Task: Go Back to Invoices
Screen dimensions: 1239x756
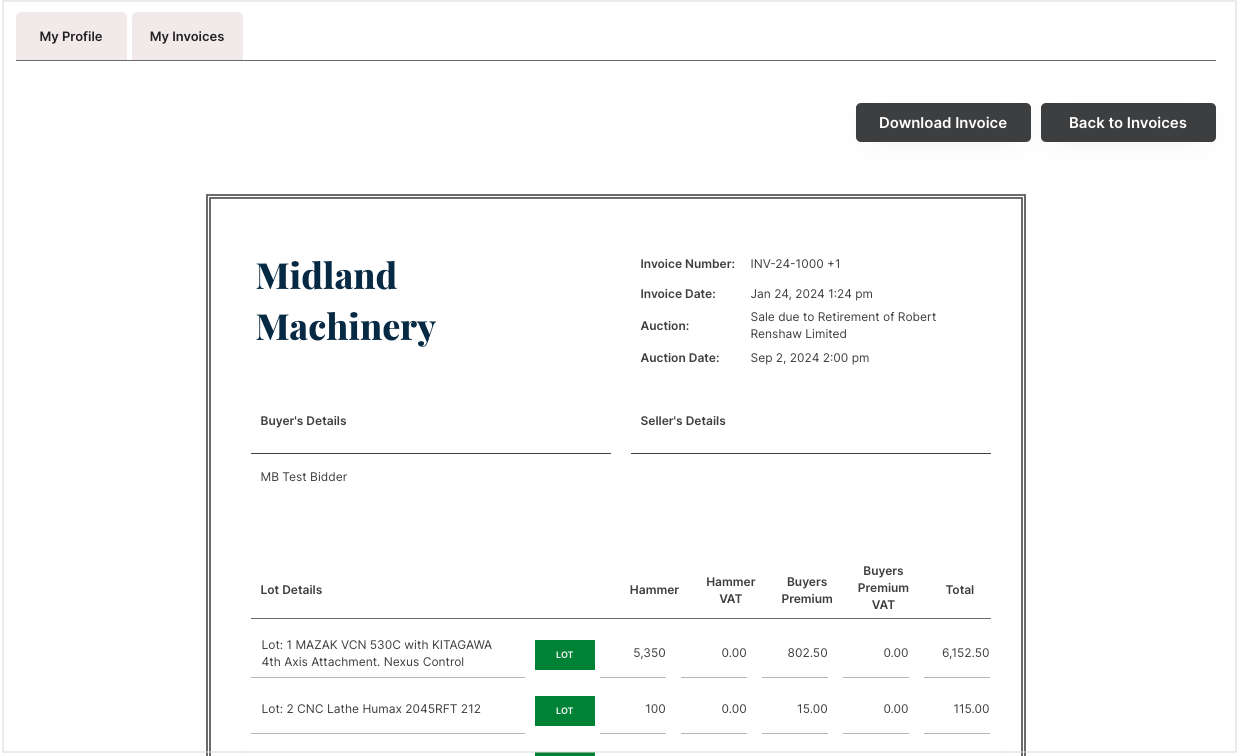Action: [1127, 123]
